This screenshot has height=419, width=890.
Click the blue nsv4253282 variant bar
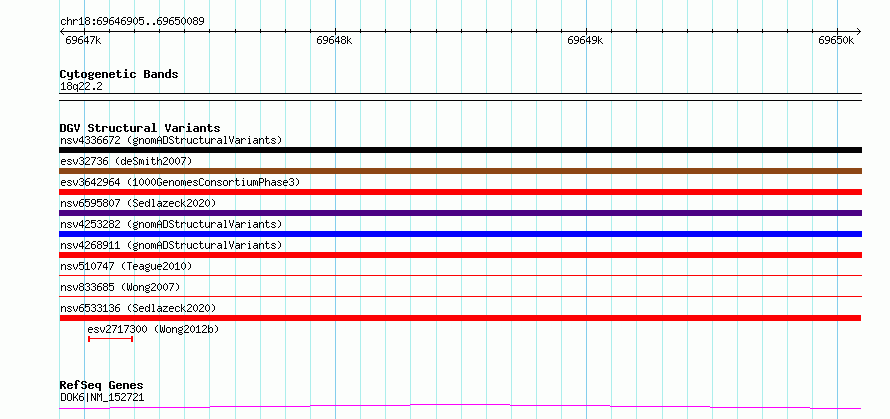tap(460, 234)
